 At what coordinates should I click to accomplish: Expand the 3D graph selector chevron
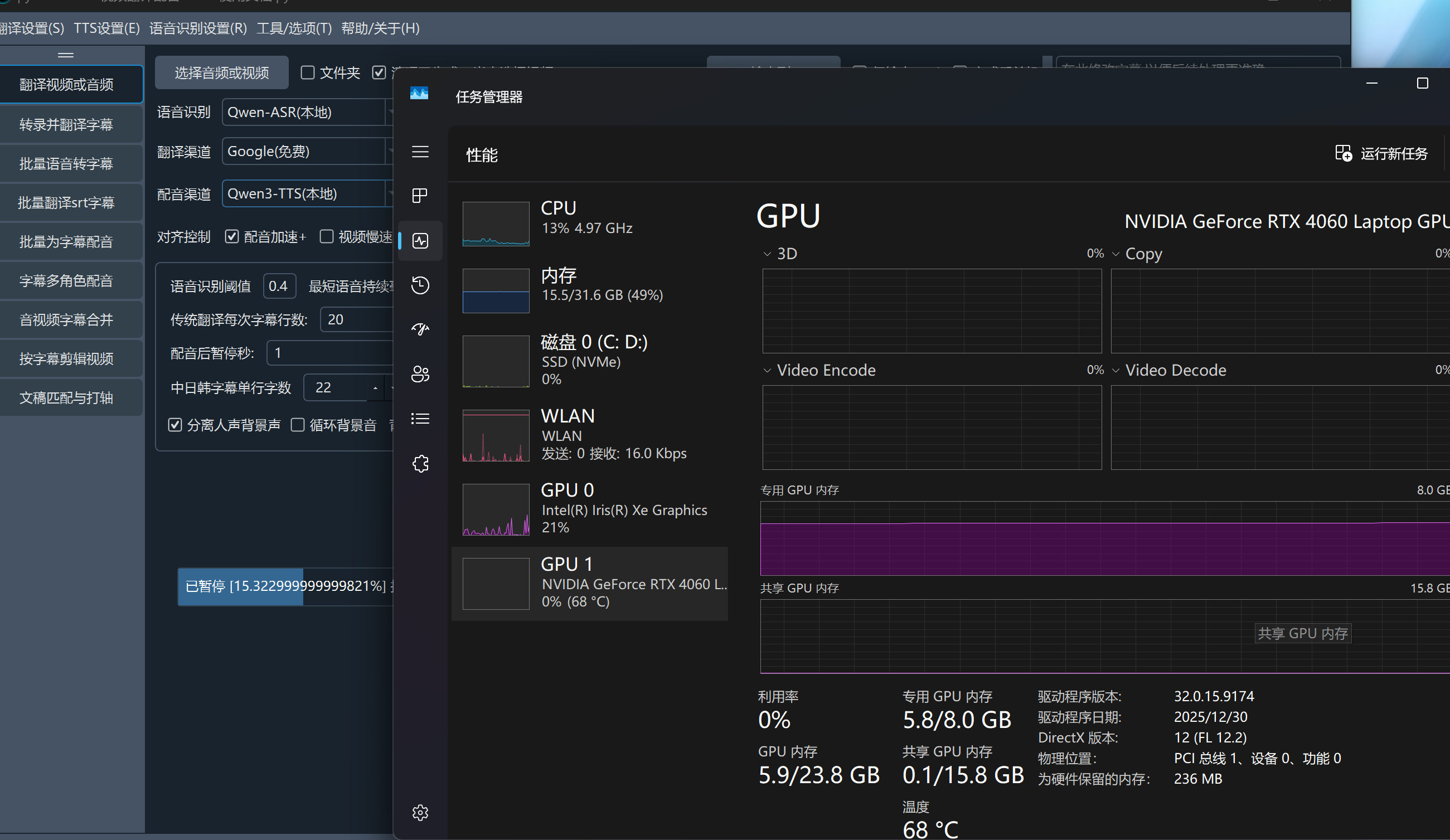pyautogui.click(x=767, y=254)
